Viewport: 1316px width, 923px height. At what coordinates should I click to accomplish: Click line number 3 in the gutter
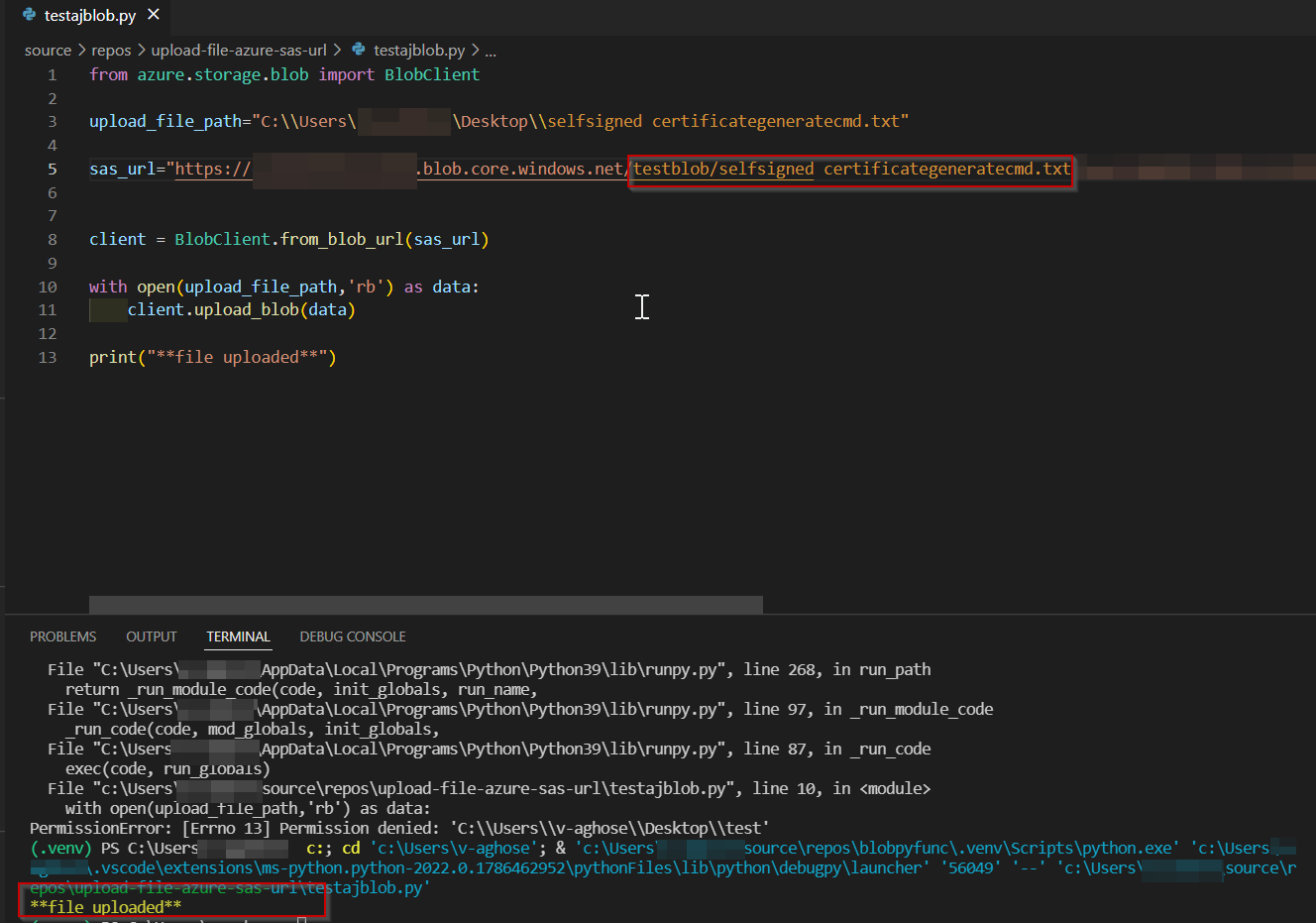tap(53, 121)
